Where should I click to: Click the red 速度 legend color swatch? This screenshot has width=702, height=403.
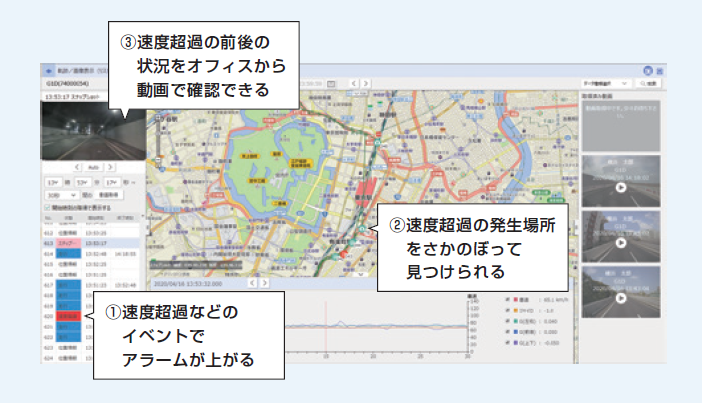[516, 299]
